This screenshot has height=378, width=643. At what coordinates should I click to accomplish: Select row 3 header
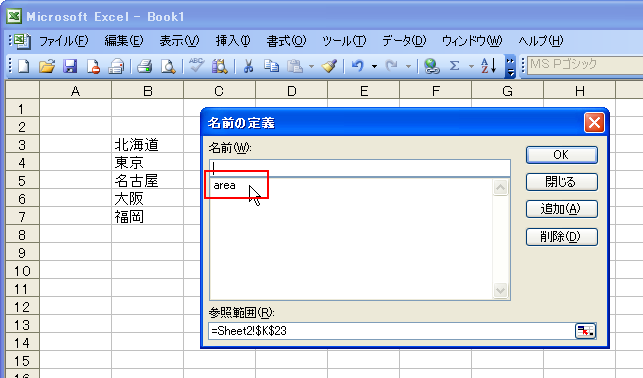(x=22, y=145)
